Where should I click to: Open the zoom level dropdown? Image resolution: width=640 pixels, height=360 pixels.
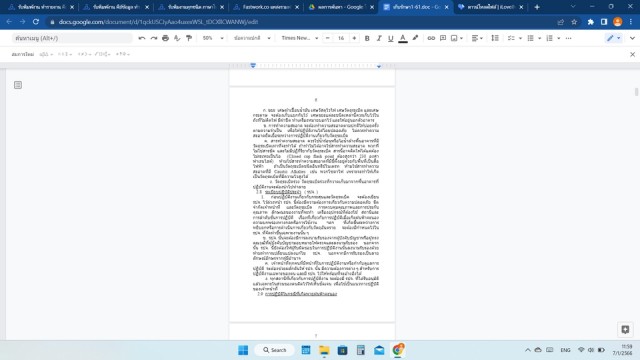click(213, 38)
